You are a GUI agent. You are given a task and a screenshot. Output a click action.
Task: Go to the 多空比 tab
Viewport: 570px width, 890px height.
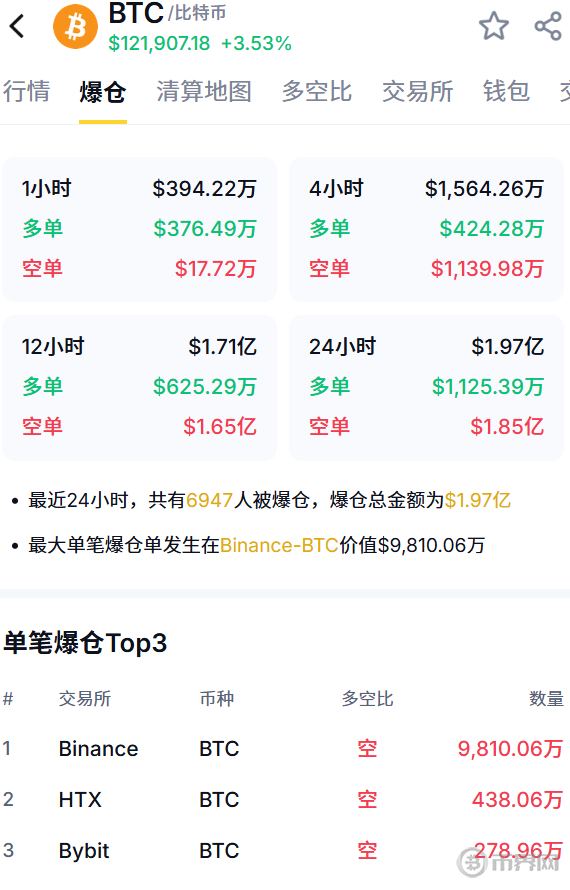pyautogui.click(x=317, y=91)
